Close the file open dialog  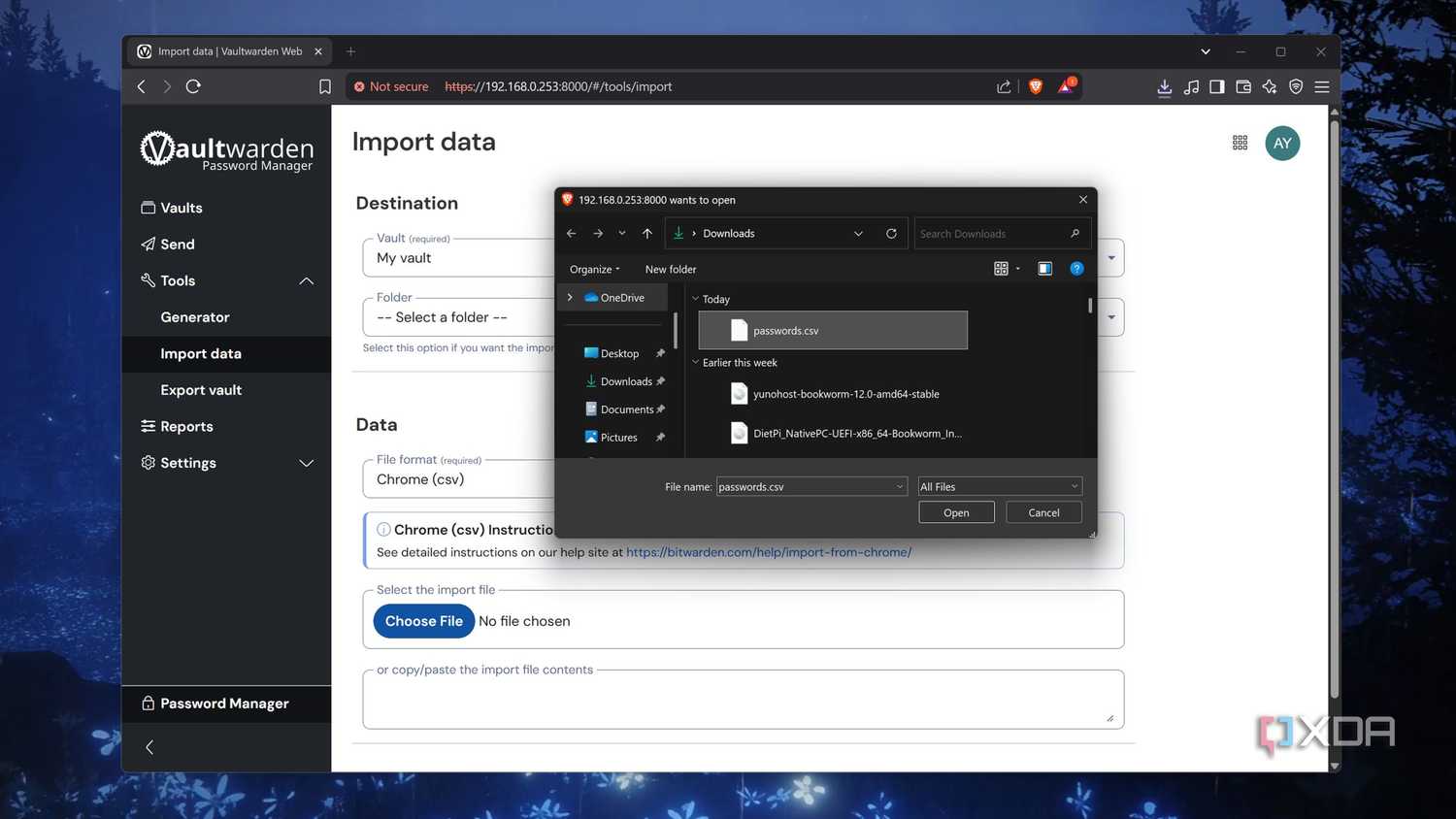click(x=1082, y=199)
